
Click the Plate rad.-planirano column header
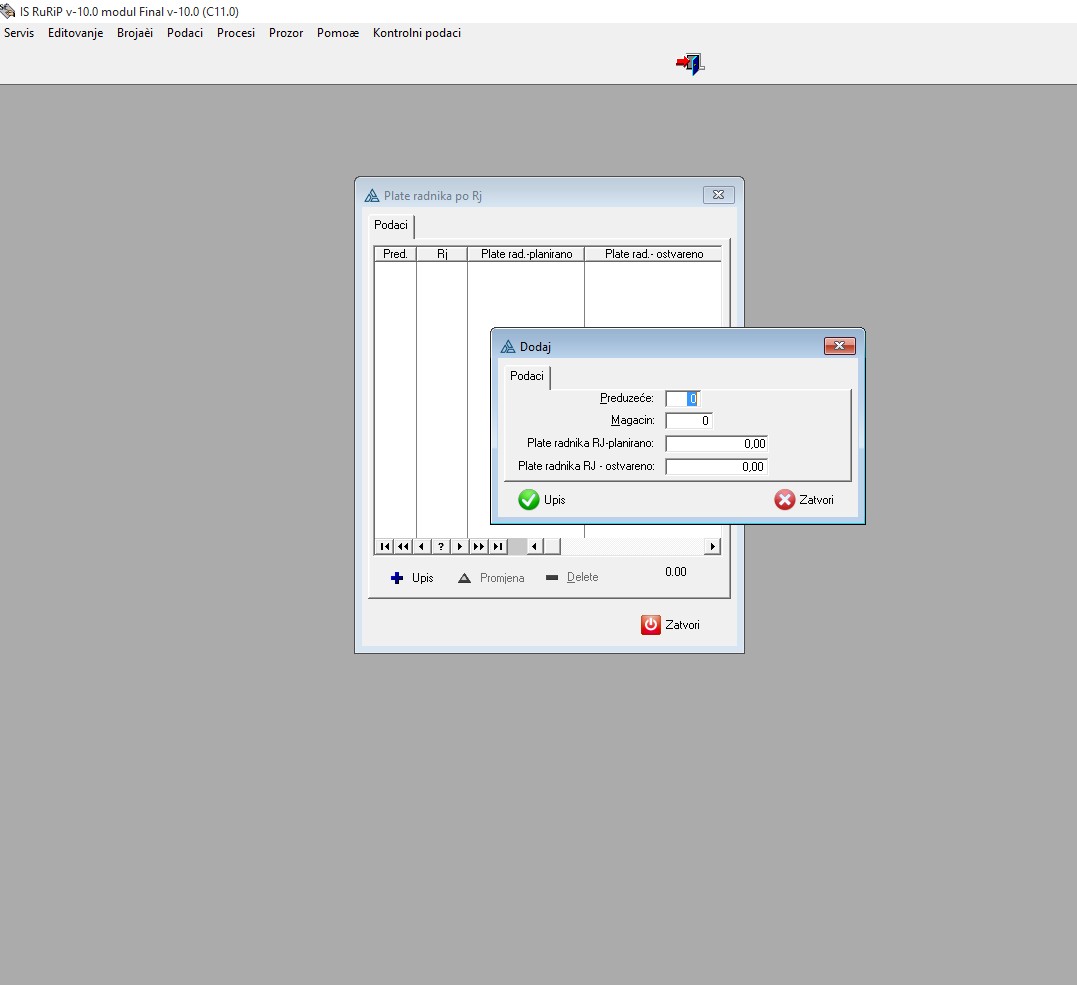coord(526,254)
